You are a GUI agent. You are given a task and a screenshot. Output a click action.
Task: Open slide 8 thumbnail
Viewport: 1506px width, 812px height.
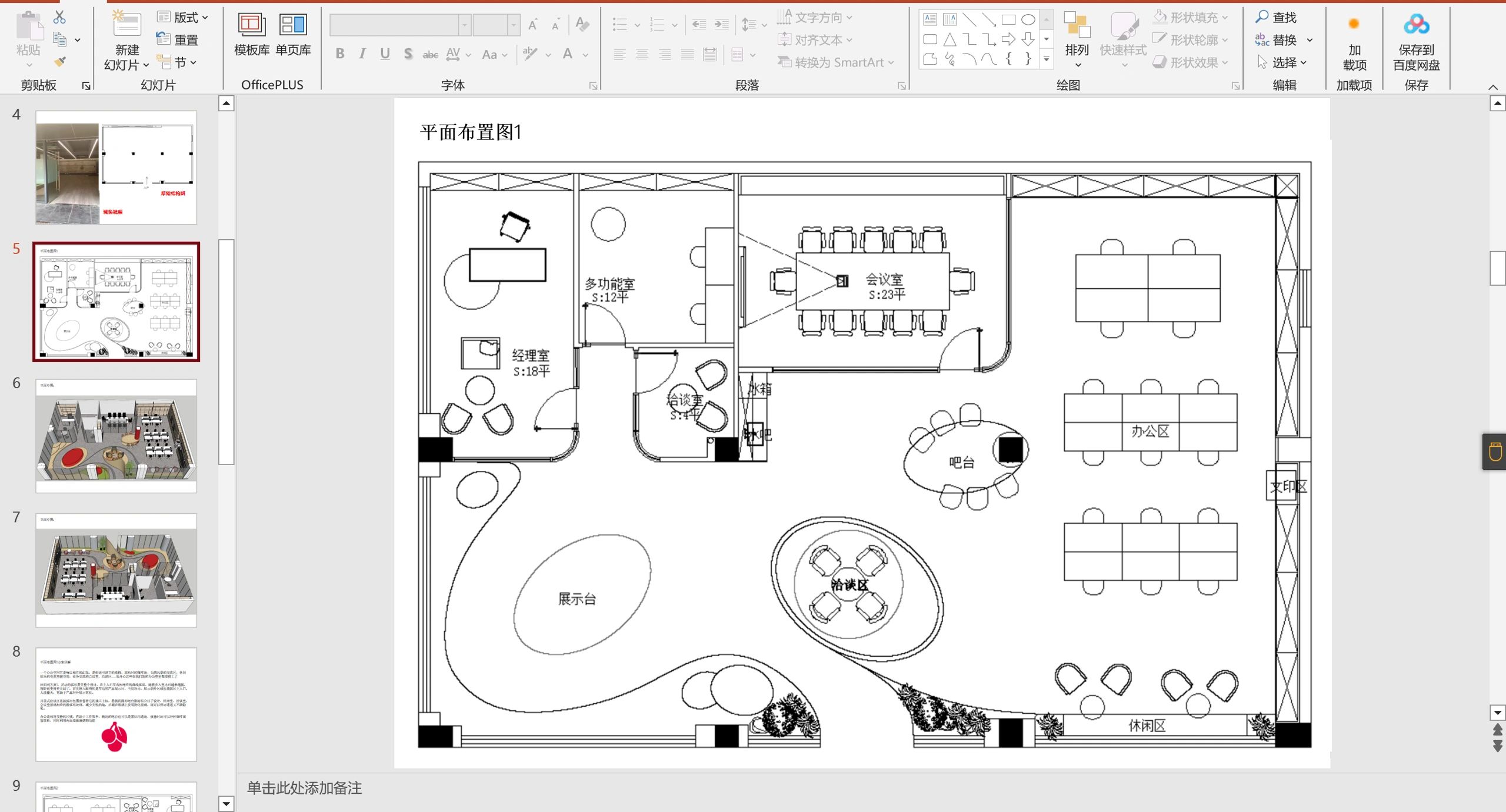click(x=116, y=704)
